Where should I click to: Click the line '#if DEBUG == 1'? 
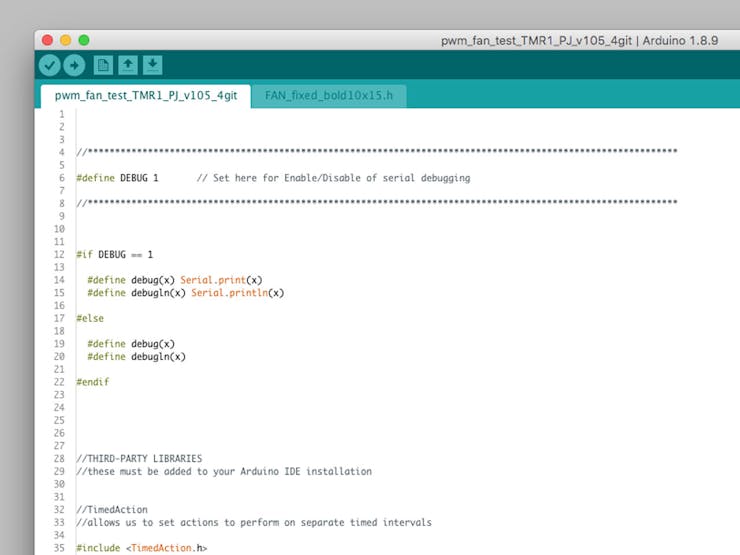[x=115, y=254]
